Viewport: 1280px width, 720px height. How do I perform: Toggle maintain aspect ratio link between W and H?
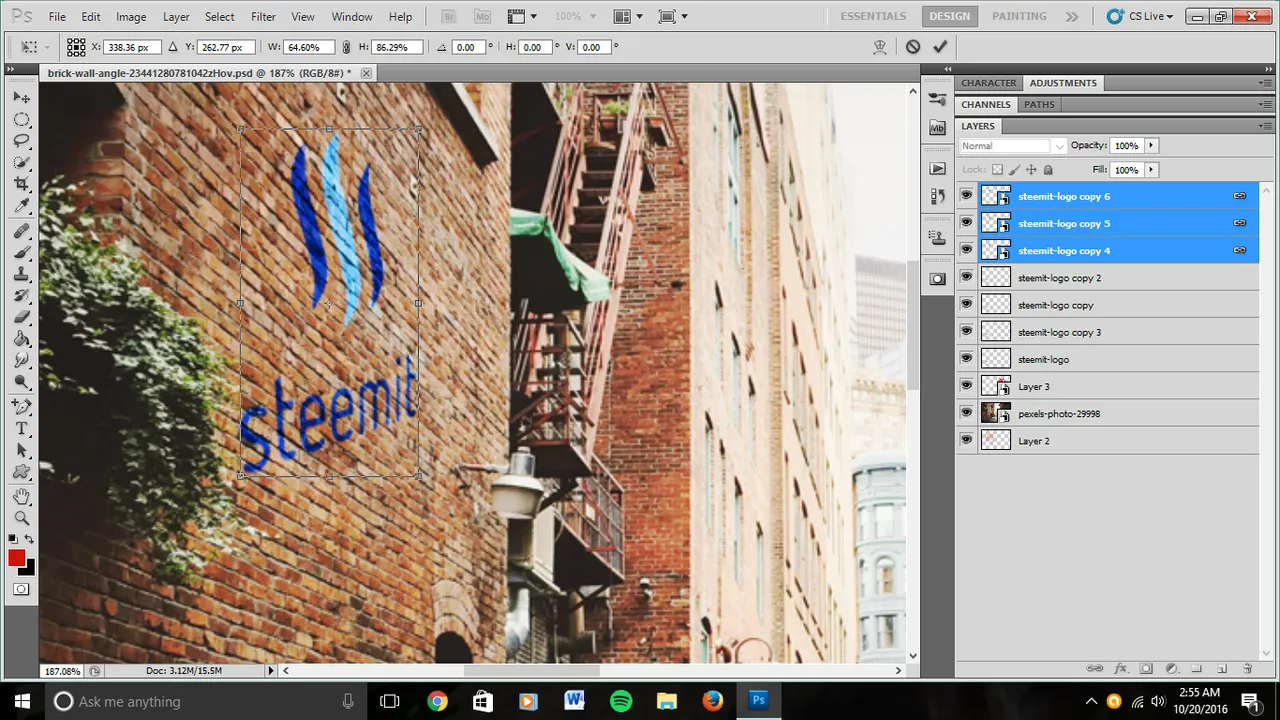[x=346, y=47]
